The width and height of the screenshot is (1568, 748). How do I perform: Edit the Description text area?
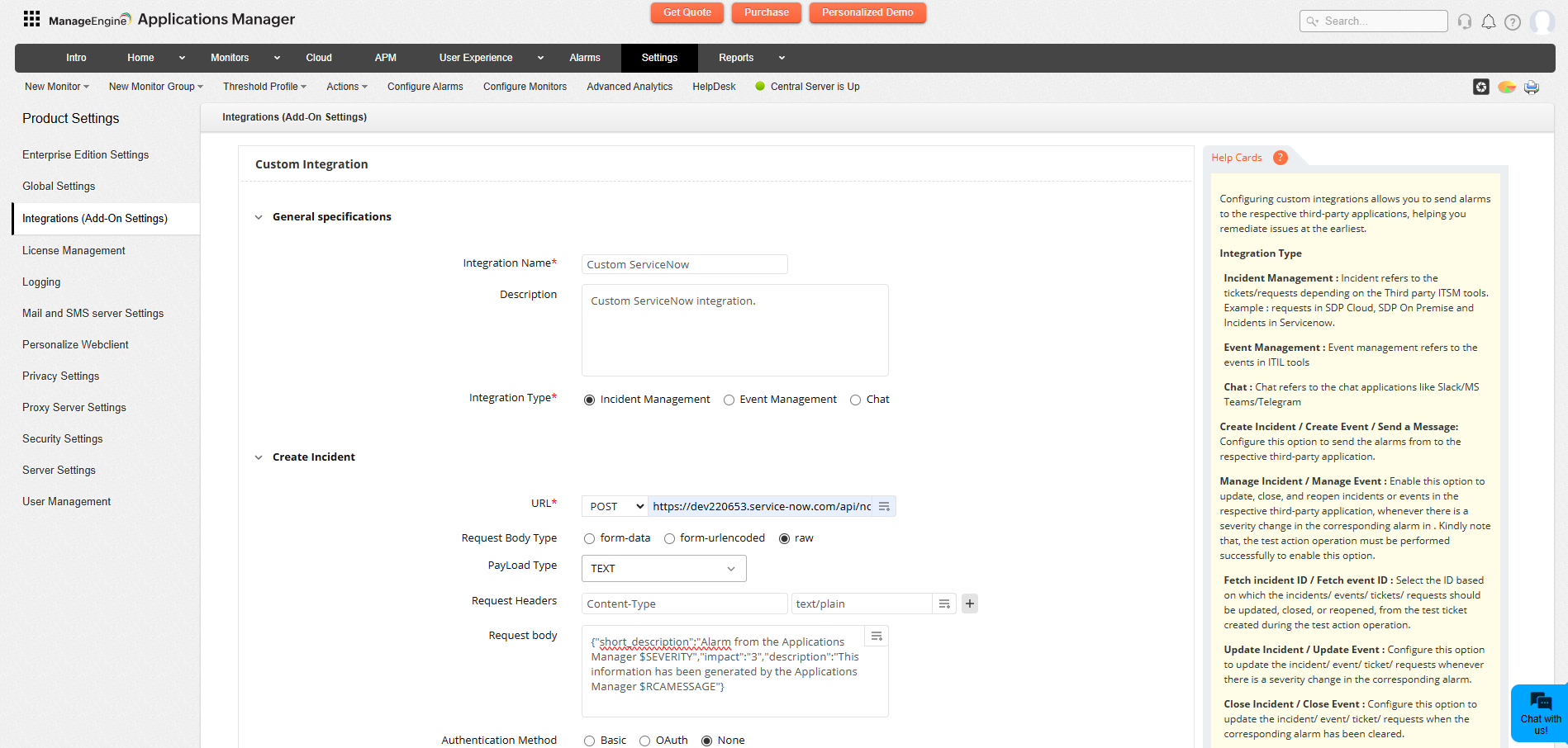735,330
